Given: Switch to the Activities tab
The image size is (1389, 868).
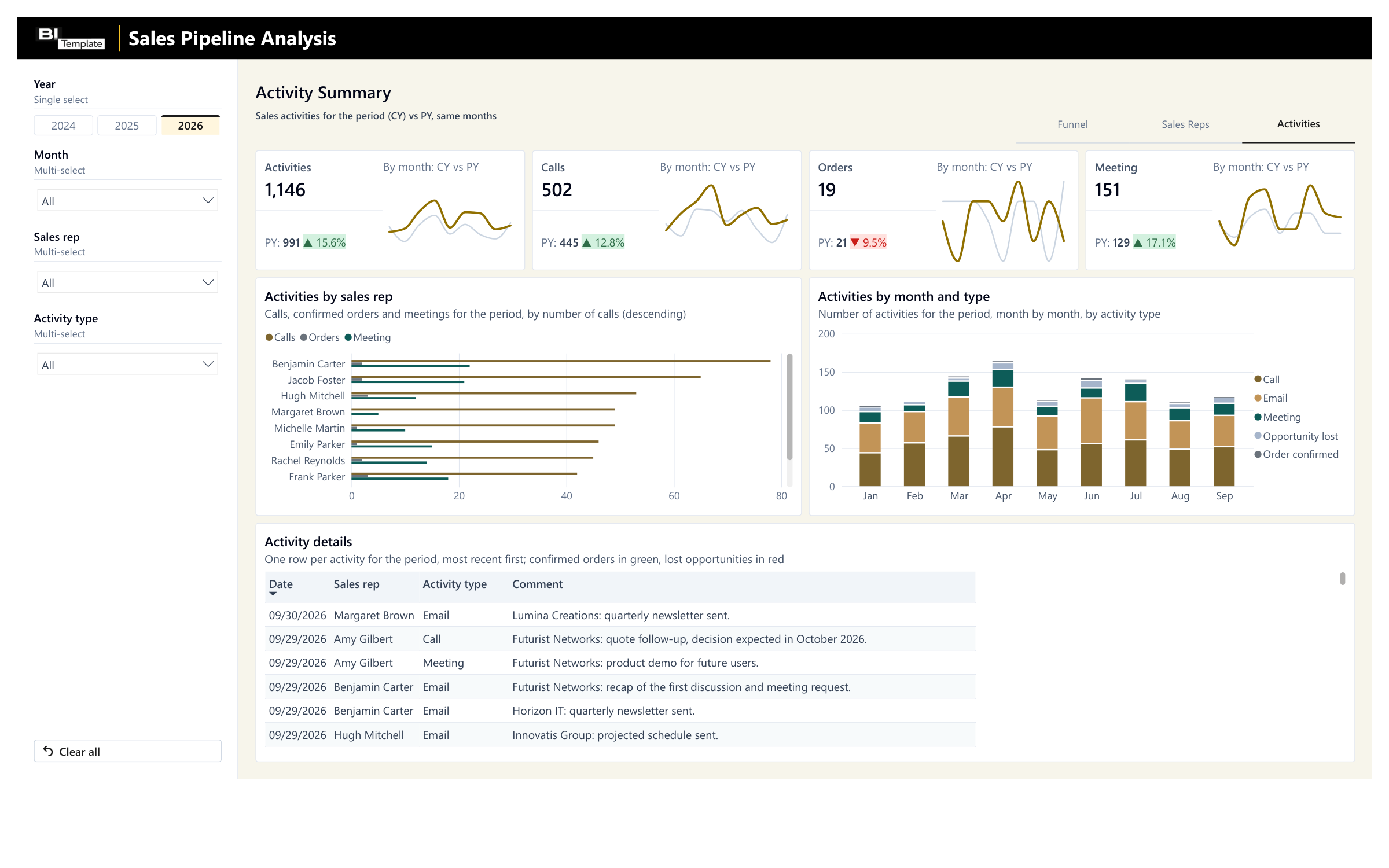Looking at the screenshot, I should [x=1298, y=124].
